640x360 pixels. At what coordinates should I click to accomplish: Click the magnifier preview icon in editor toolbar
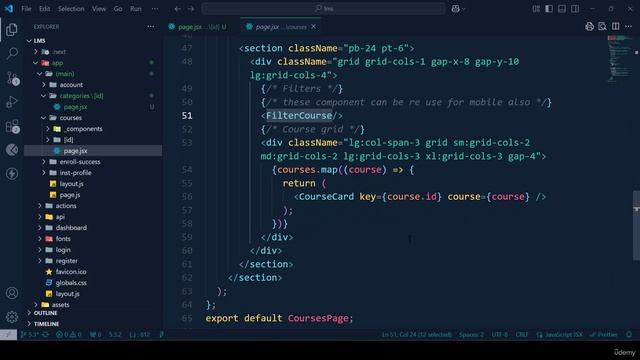(x=602, y=27)
